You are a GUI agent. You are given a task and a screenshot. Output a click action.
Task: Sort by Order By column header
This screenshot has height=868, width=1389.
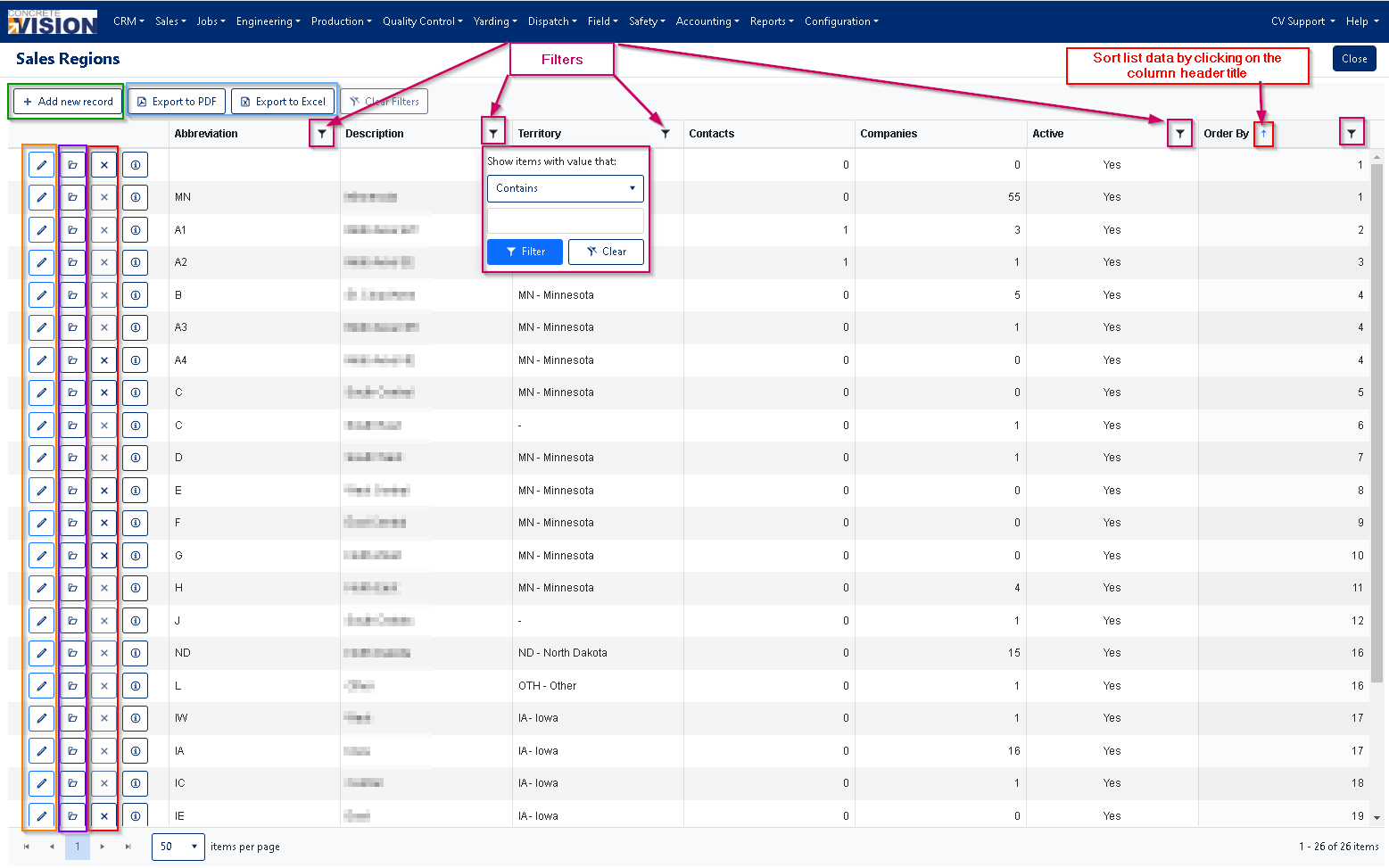1226,134
